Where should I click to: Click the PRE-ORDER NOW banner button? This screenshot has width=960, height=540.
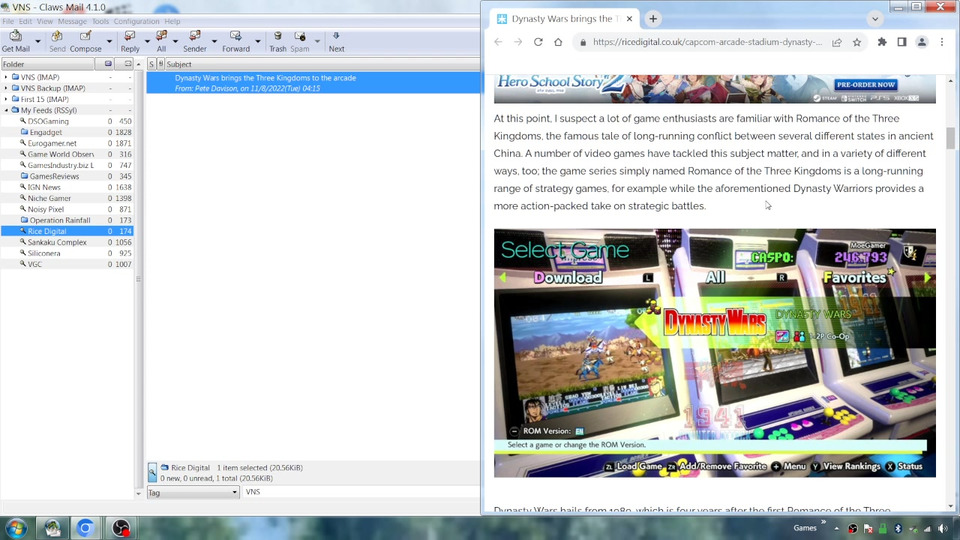pos(864,85)
